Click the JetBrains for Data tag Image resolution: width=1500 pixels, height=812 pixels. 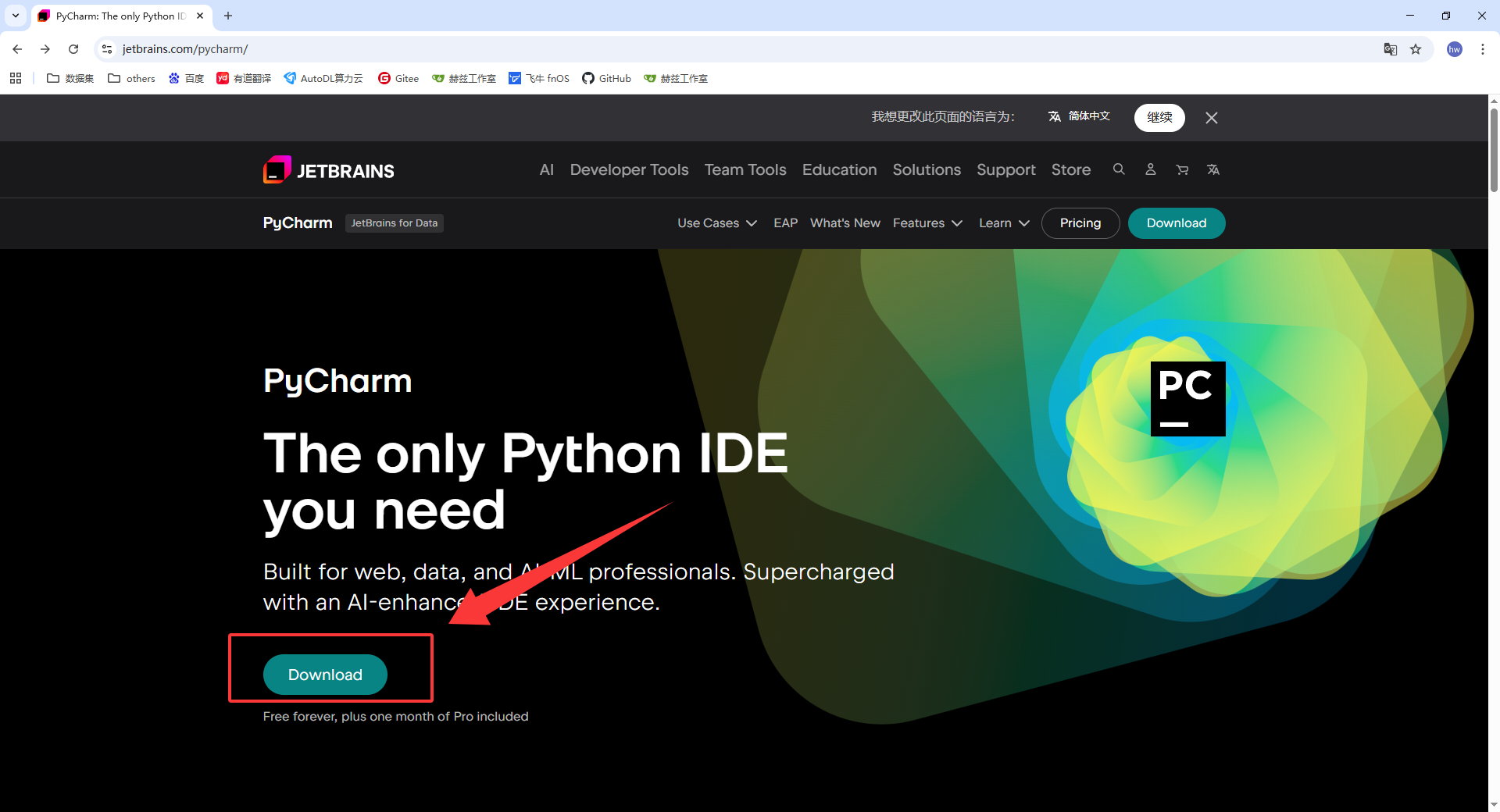click(x=394, y=223)
